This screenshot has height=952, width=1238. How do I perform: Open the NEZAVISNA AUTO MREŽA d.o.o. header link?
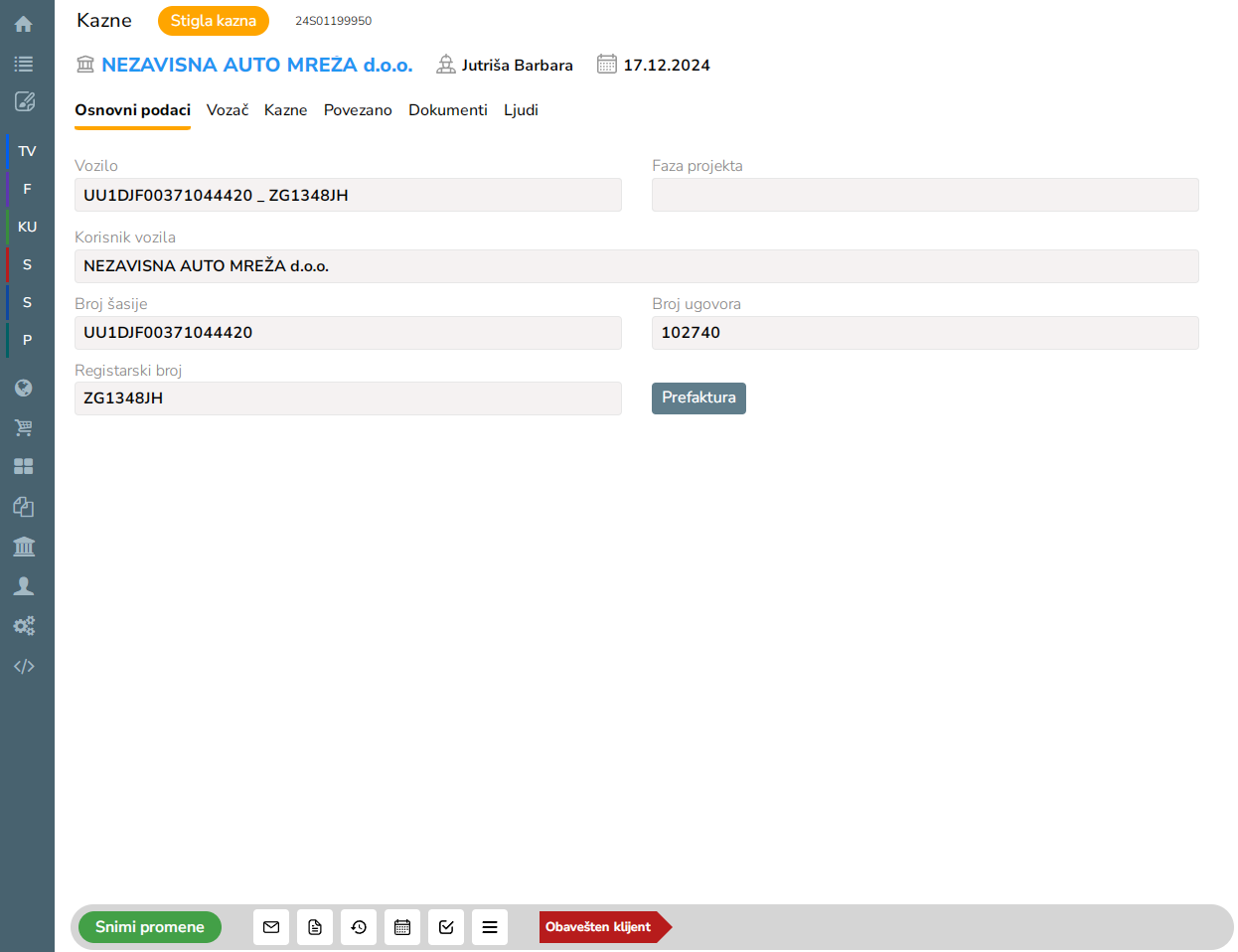(x=257, y=65)
